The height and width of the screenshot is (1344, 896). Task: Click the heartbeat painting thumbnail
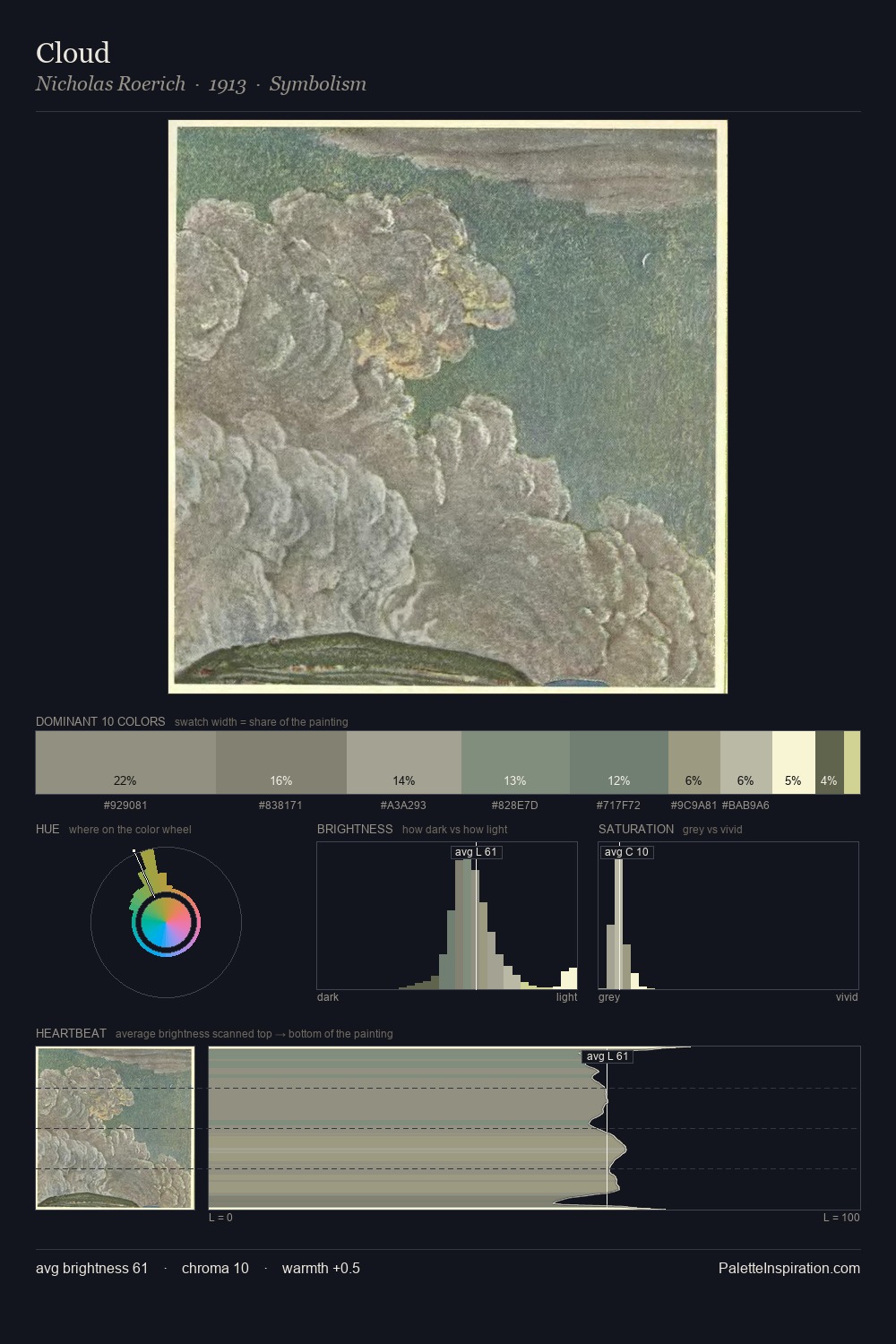(115, 1128)
